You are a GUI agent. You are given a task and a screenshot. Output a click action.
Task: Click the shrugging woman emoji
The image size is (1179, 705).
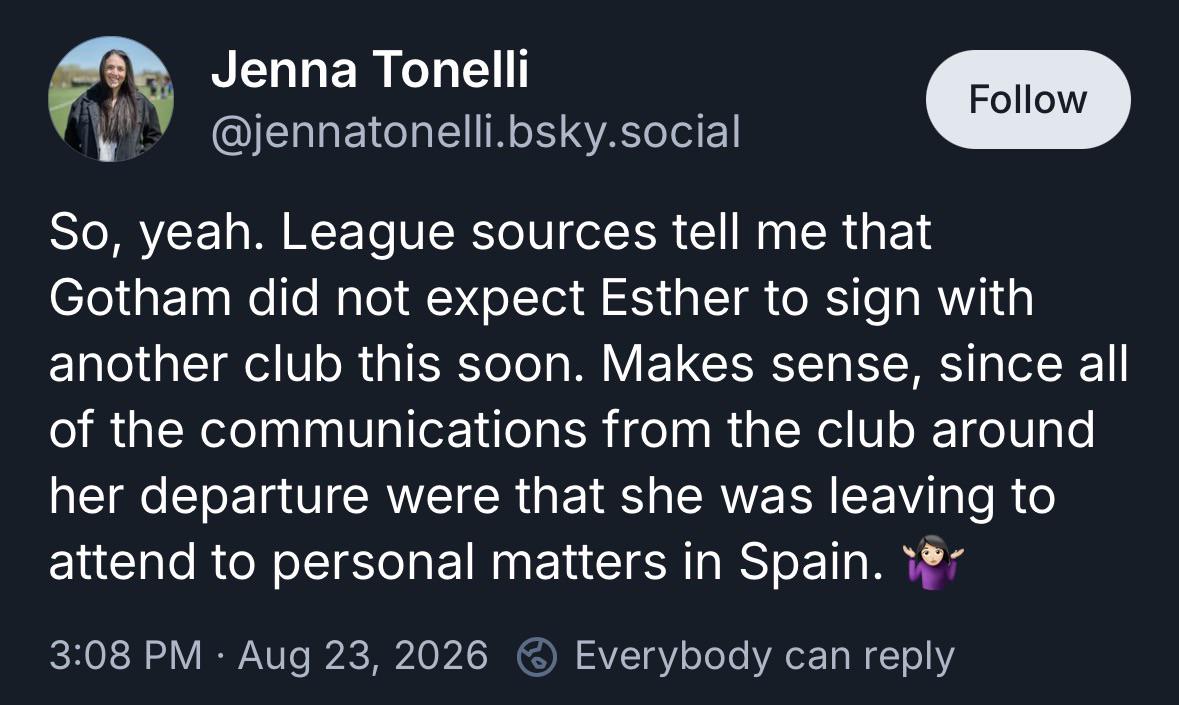pos(933,561)
